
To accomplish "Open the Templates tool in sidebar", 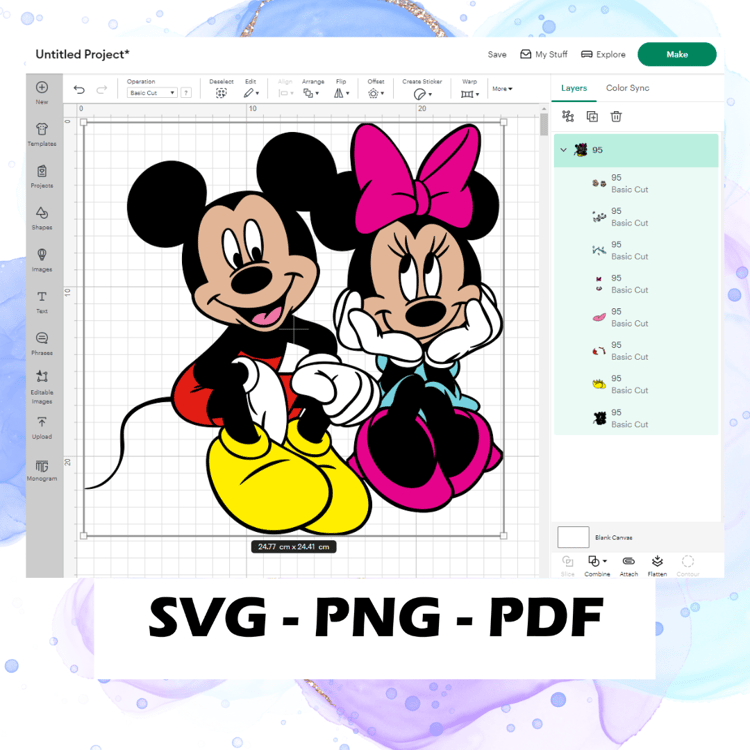I will pyautogui.click(x=42, y=134).
